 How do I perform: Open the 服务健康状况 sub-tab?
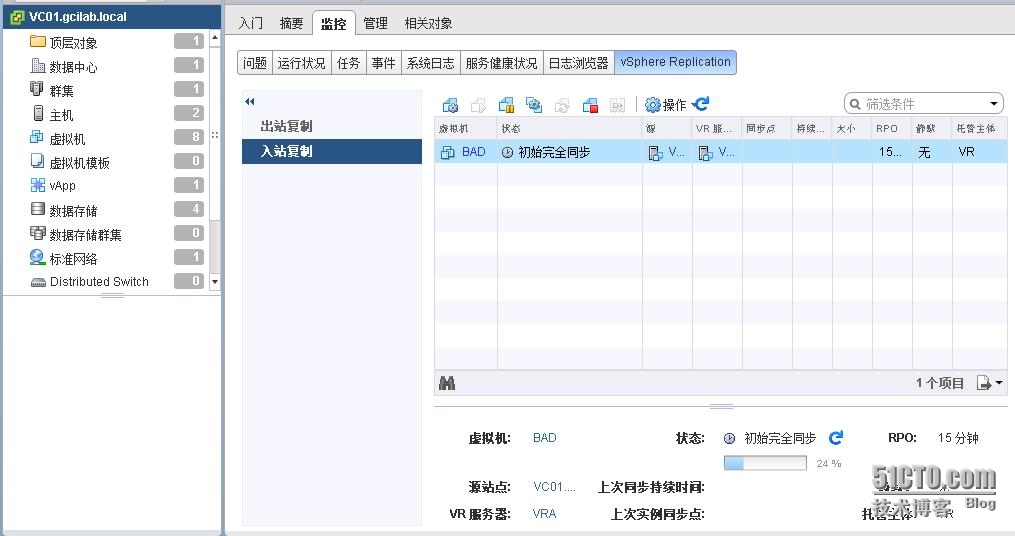pyautogui.click(x=502, y=63)
